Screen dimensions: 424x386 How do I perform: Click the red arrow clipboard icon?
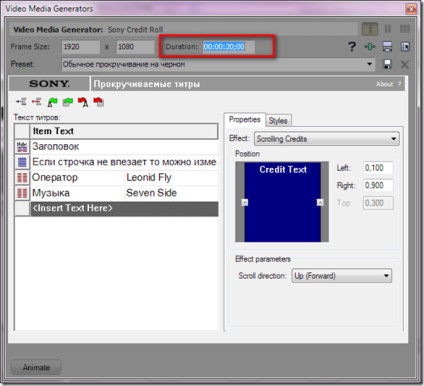point(99,102)
